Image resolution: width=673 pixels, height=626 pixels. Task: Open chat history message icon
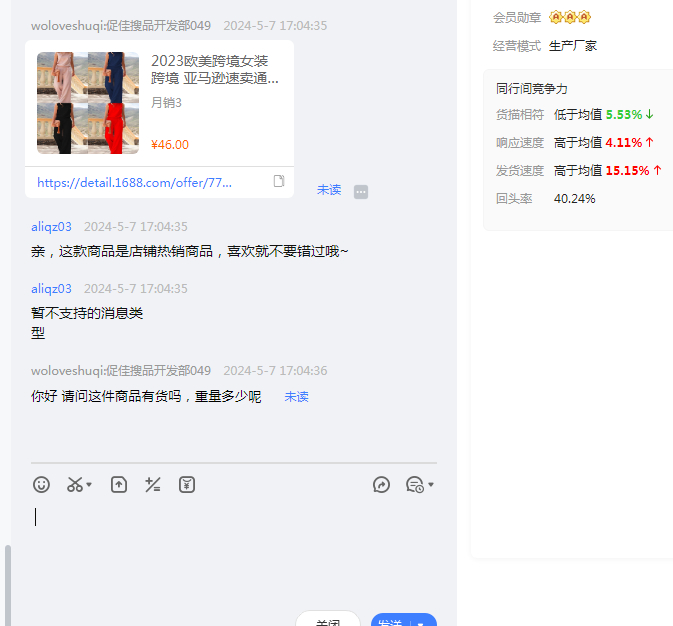[415, 485]
